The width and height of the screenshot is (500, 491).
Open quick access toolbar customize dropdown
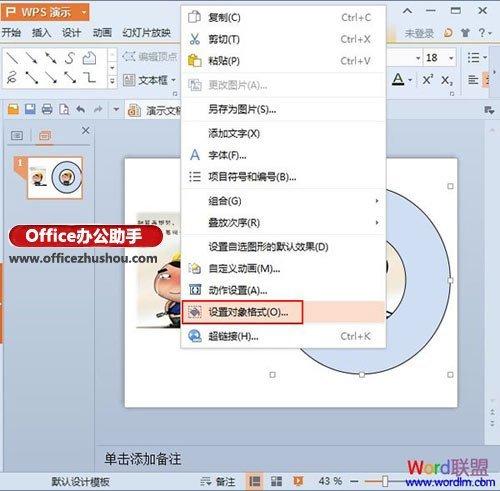116,109
